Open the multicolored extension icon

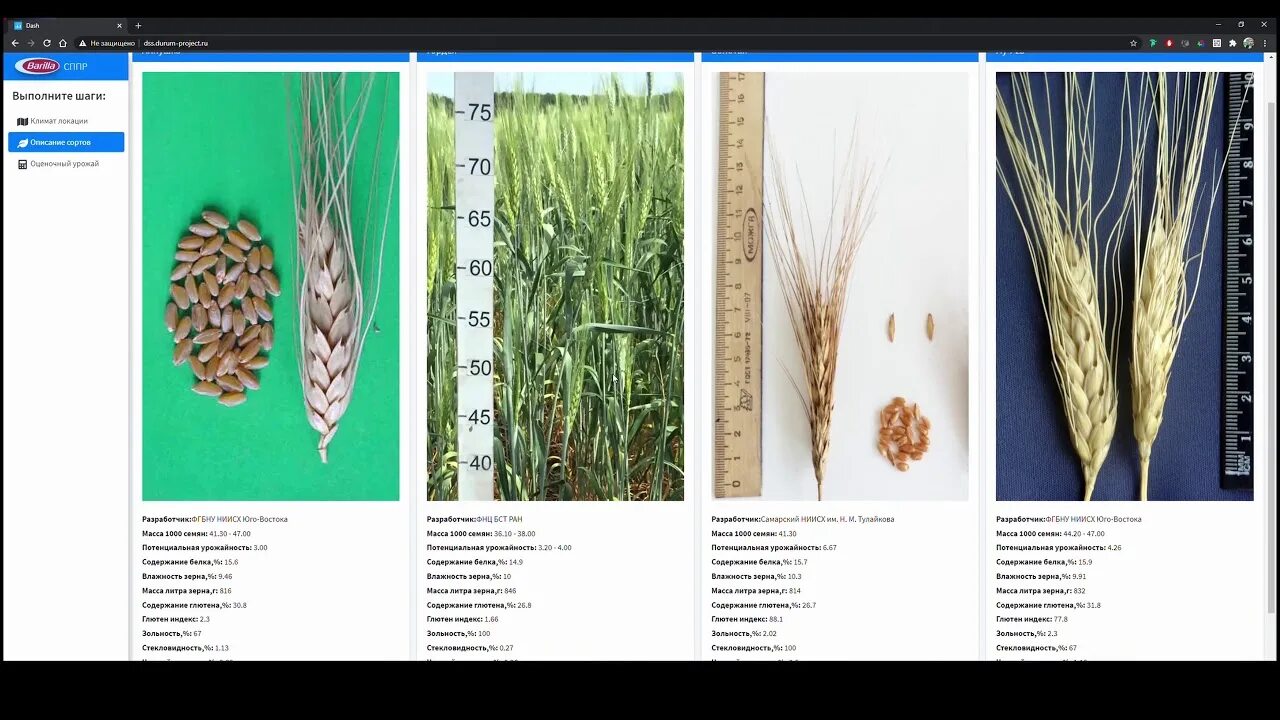tap(1201, 43)
